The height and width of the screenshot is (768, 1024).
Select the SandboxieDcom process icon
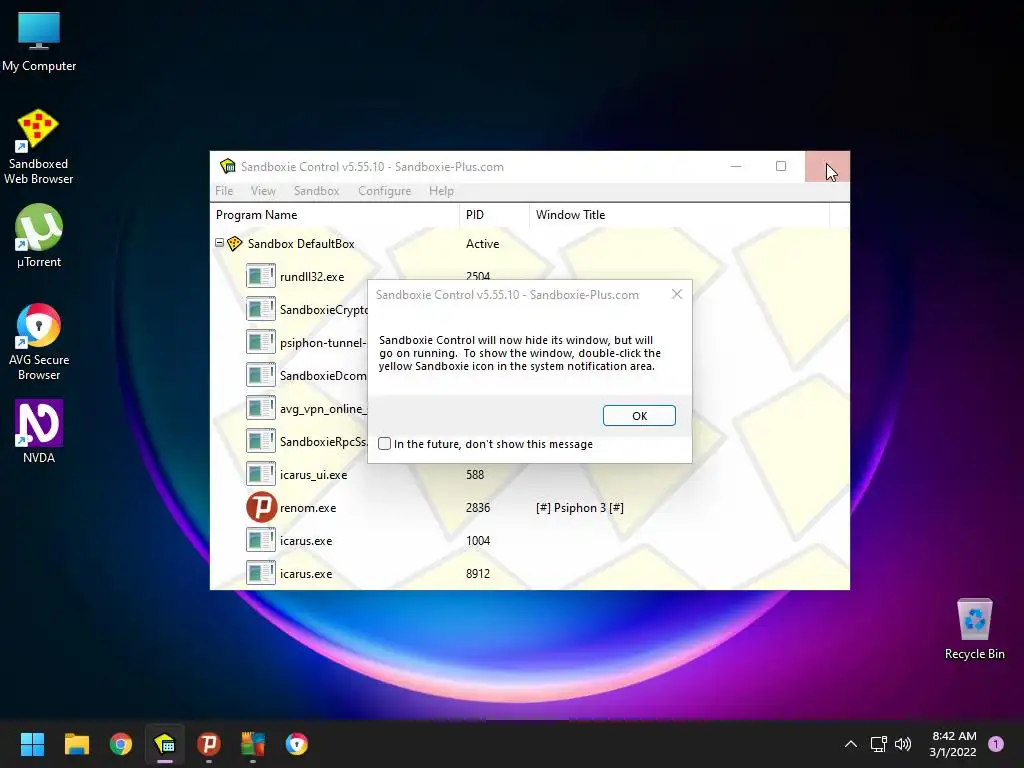261,375
